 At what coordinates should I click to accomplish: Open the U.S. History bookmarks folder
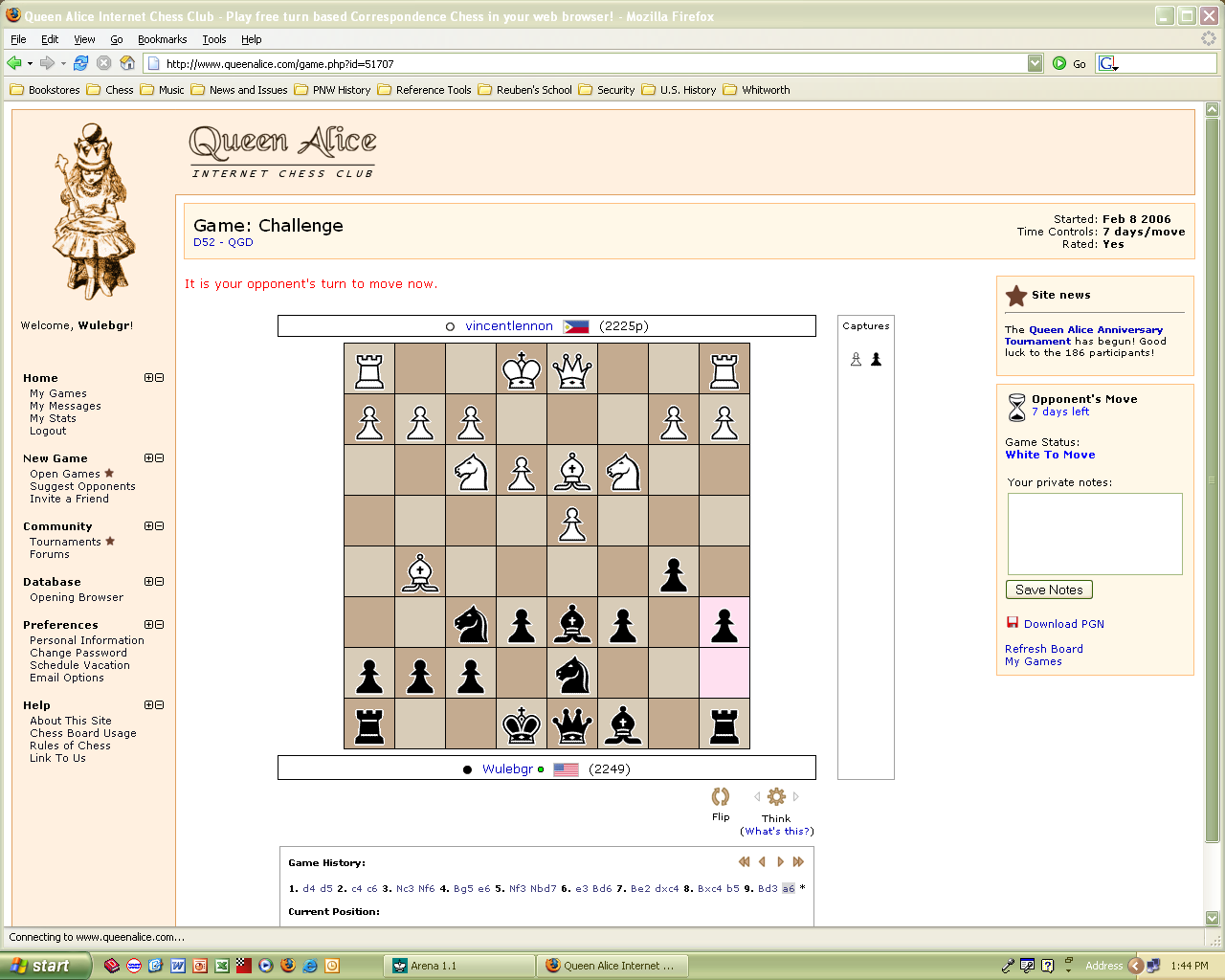point(679,90)
